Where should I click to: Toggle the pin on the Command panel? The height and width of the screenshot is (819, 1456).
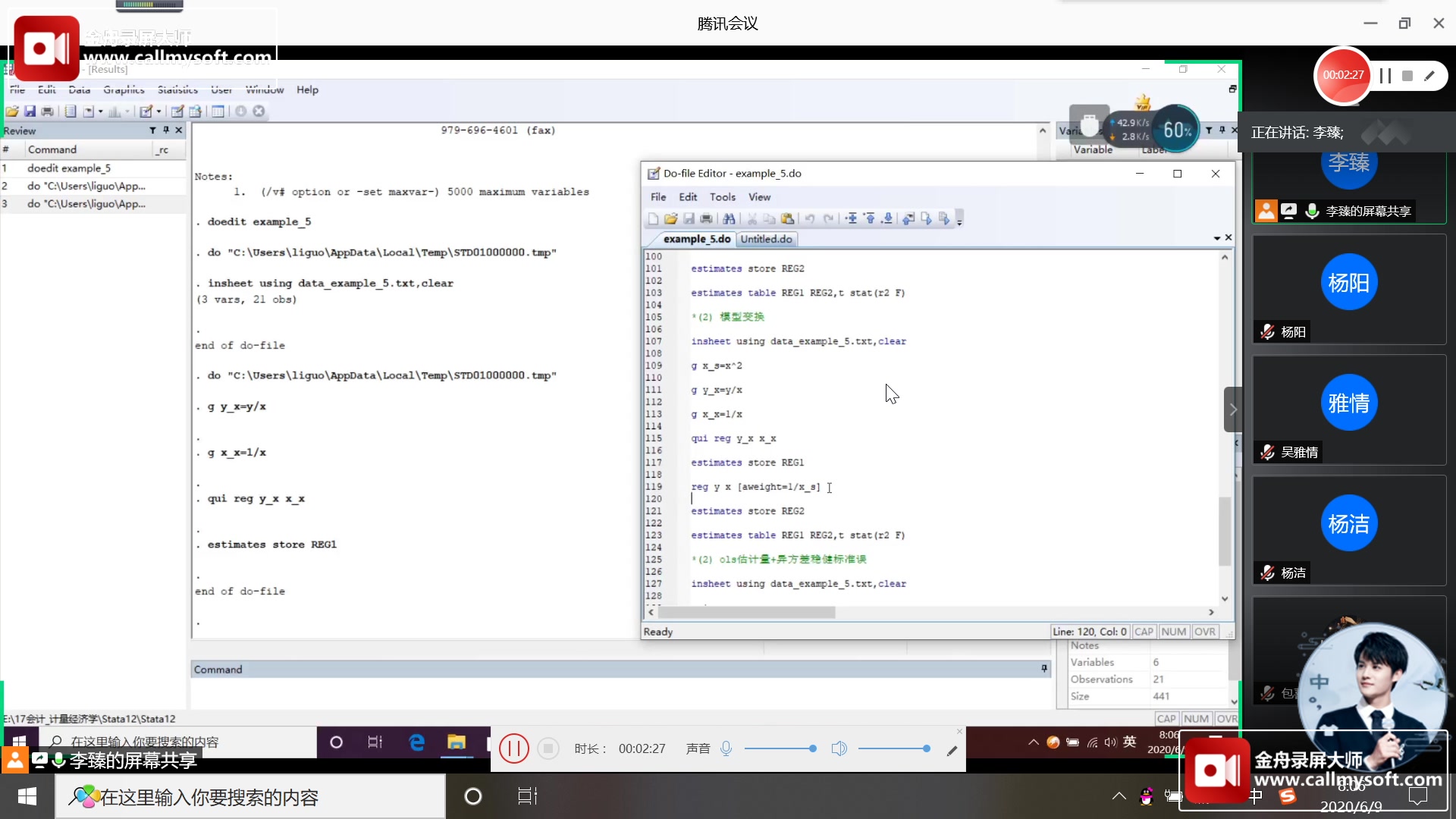point(1044,669)
